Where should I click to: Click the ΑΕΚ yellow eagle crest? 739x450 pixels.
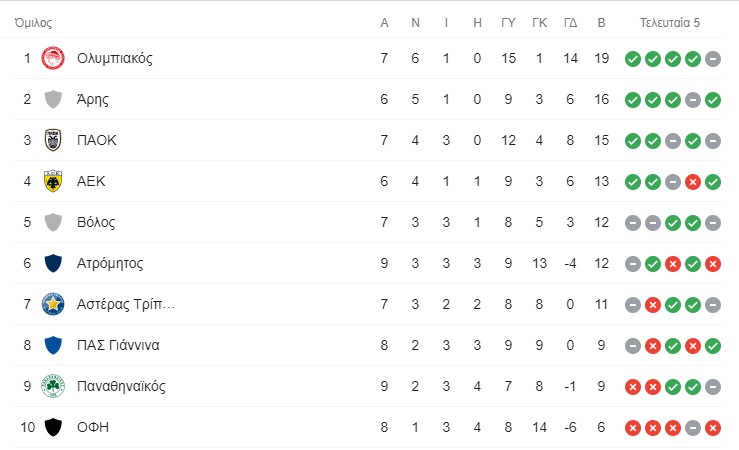(53, 181)
